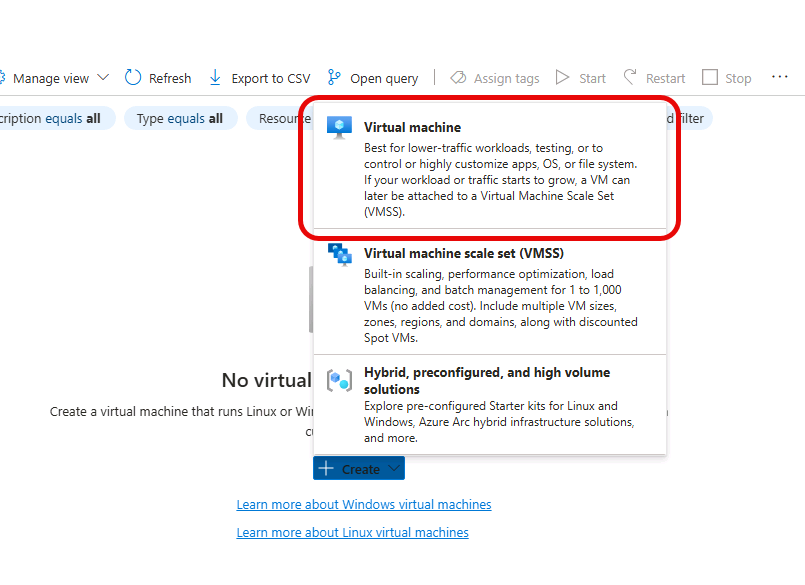The height and width of the screenshot is (585, 805).
Task: Click the Export to CSV download icon
Action: tap(215, 78)
